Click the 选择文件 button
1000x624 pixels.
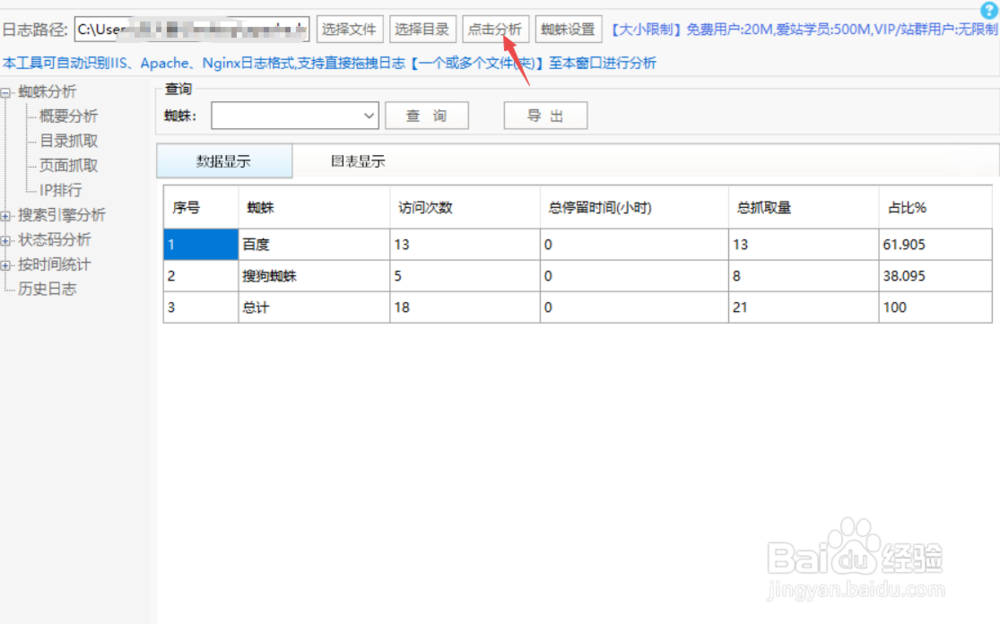(x=349, y=29)
